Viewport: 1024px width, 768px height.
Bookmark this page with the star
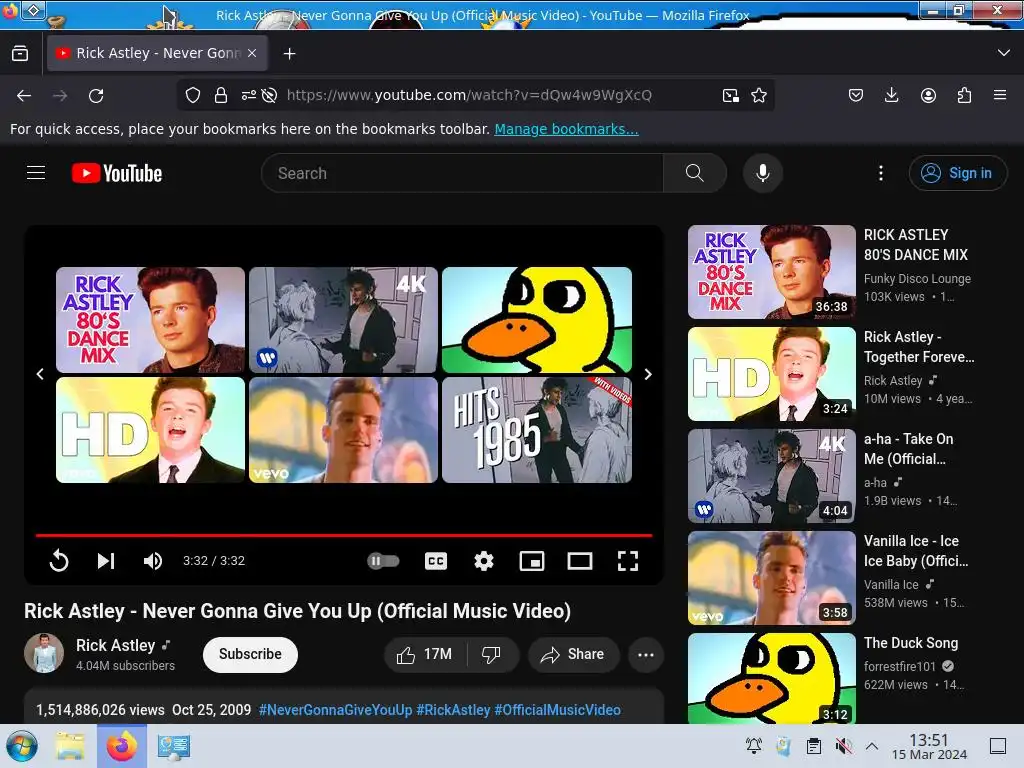click(x=759, y=95)
